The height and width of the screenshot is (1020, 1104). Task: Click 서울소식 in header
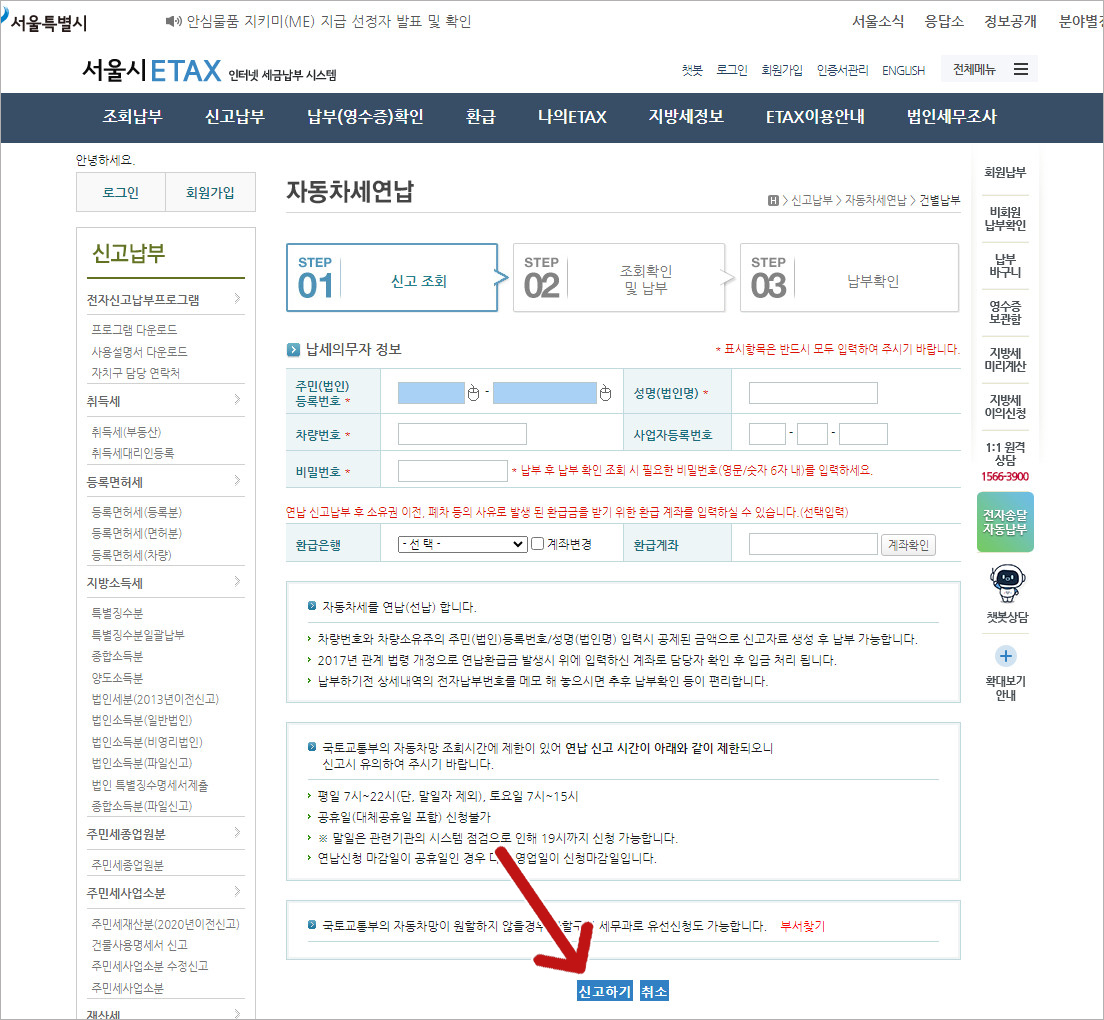(877, 22)
